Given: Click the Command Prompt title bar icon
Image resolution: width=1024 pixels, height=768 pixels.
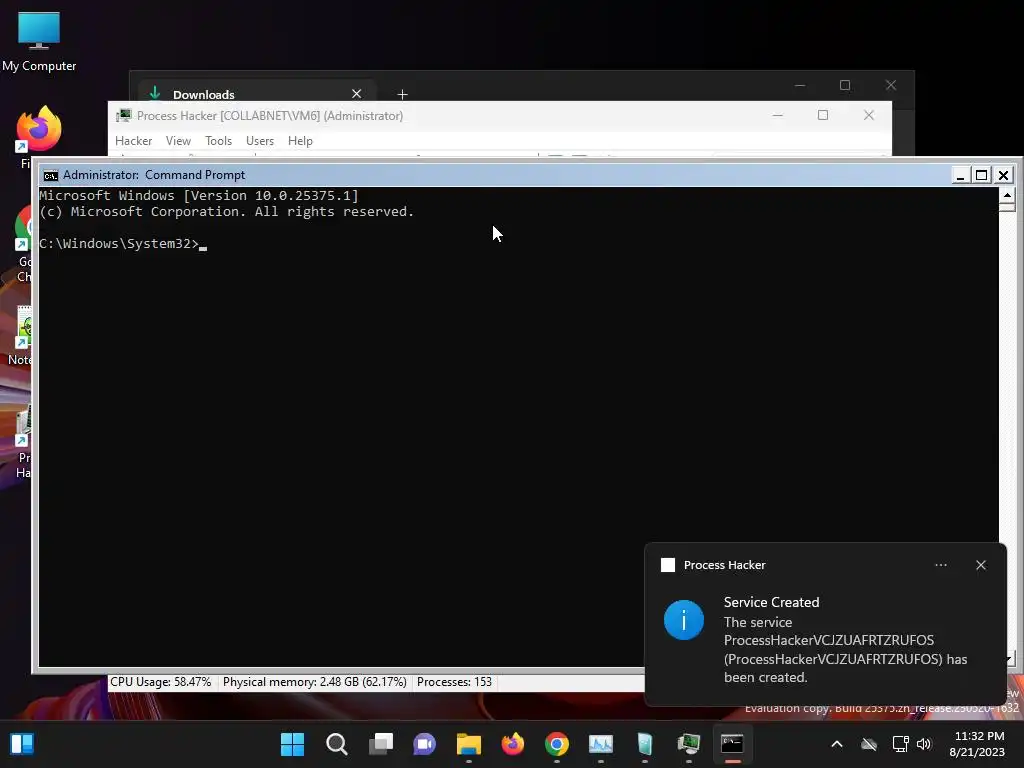Looking at the screenshot, I should tap(50, 175).
